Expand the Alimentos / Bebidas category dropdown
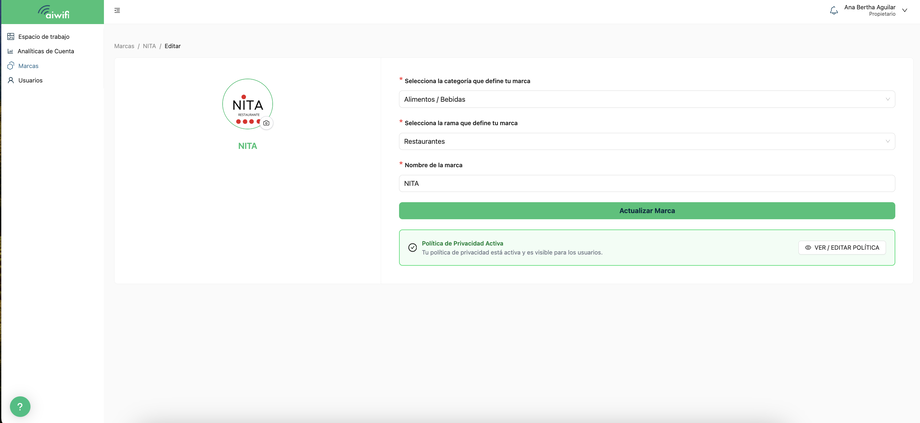Viewport: 920px width, 423px height. [x=647, y=99]
